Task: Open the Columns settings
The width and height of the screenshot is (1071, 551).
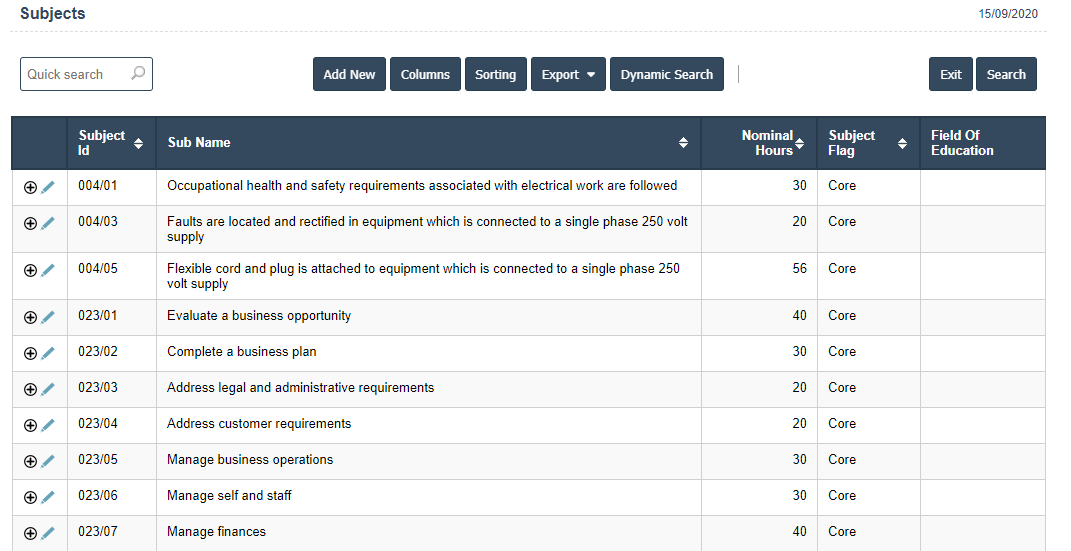Action: pyautogui.click(x=425, y=75)
